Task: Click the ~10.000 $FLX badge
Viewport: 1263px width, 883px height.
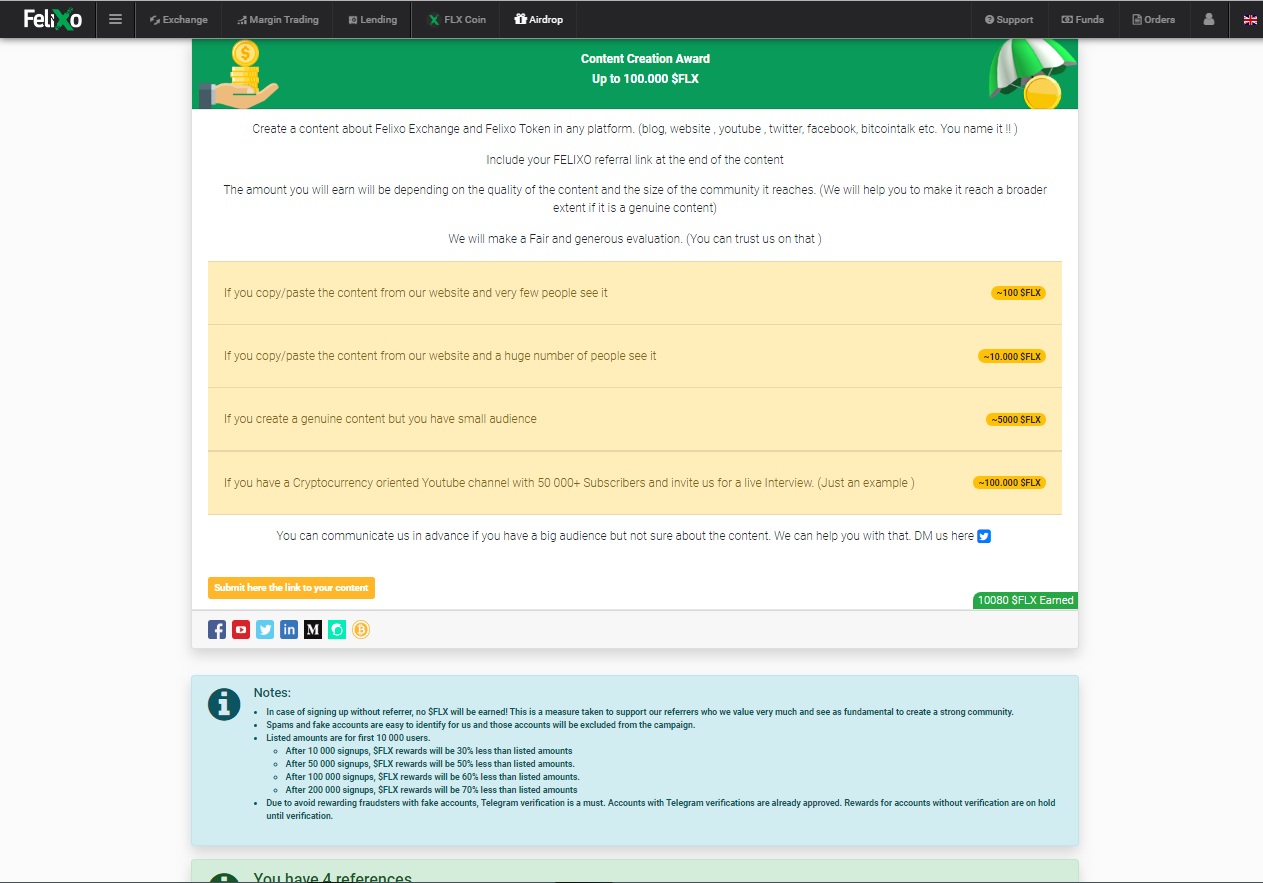Action: coord(1012,356)
